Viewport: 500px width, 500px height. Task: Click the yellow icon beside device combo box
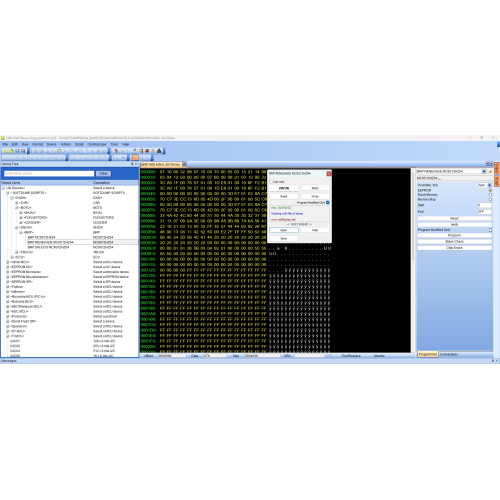pyautogui.click(x=490, y=171)
